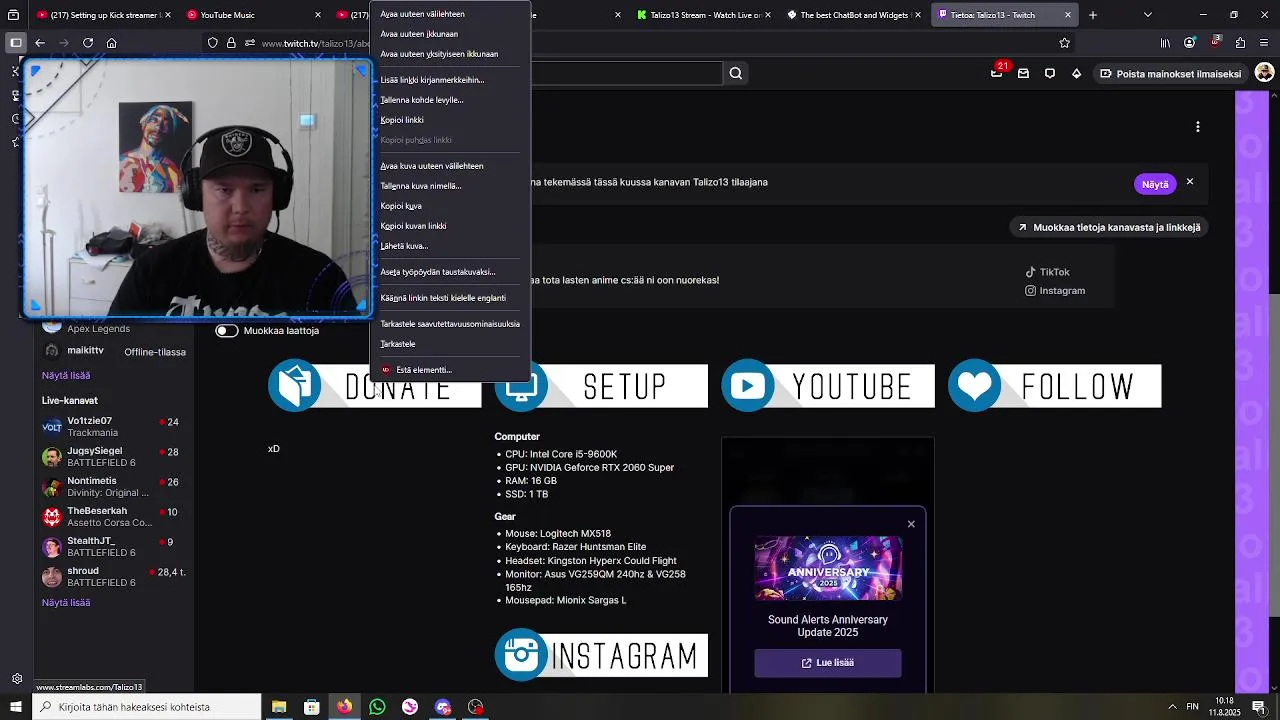
Task: Click Poista mainokset ilmaiseksi button
Action: [x=1170, y=74]
